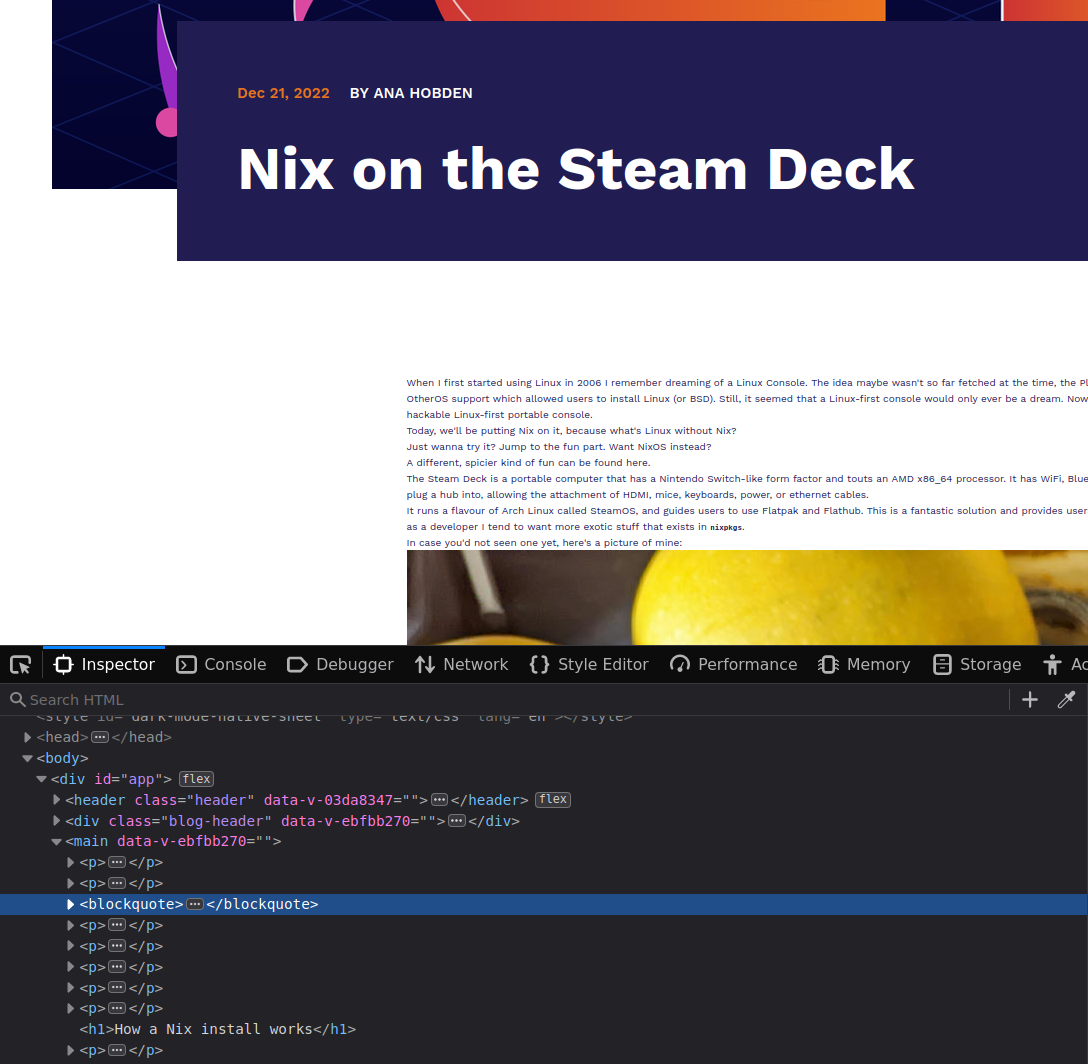Activate the eyedropper color picker
This screenshot has height=1064, width=1088.
(x=1066, y=699)
